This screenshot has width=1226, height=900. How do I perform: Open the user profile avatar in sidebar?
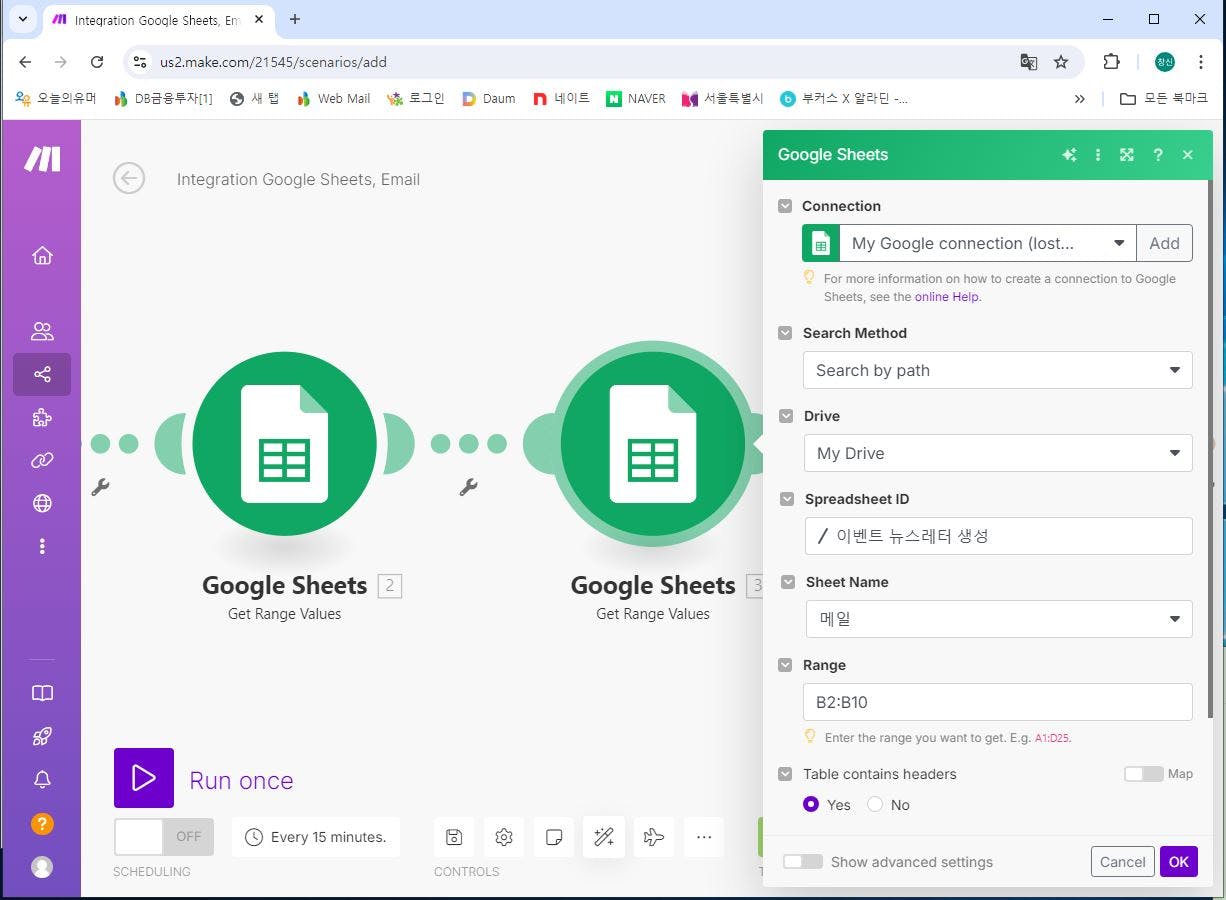click(x=42, y=867)
